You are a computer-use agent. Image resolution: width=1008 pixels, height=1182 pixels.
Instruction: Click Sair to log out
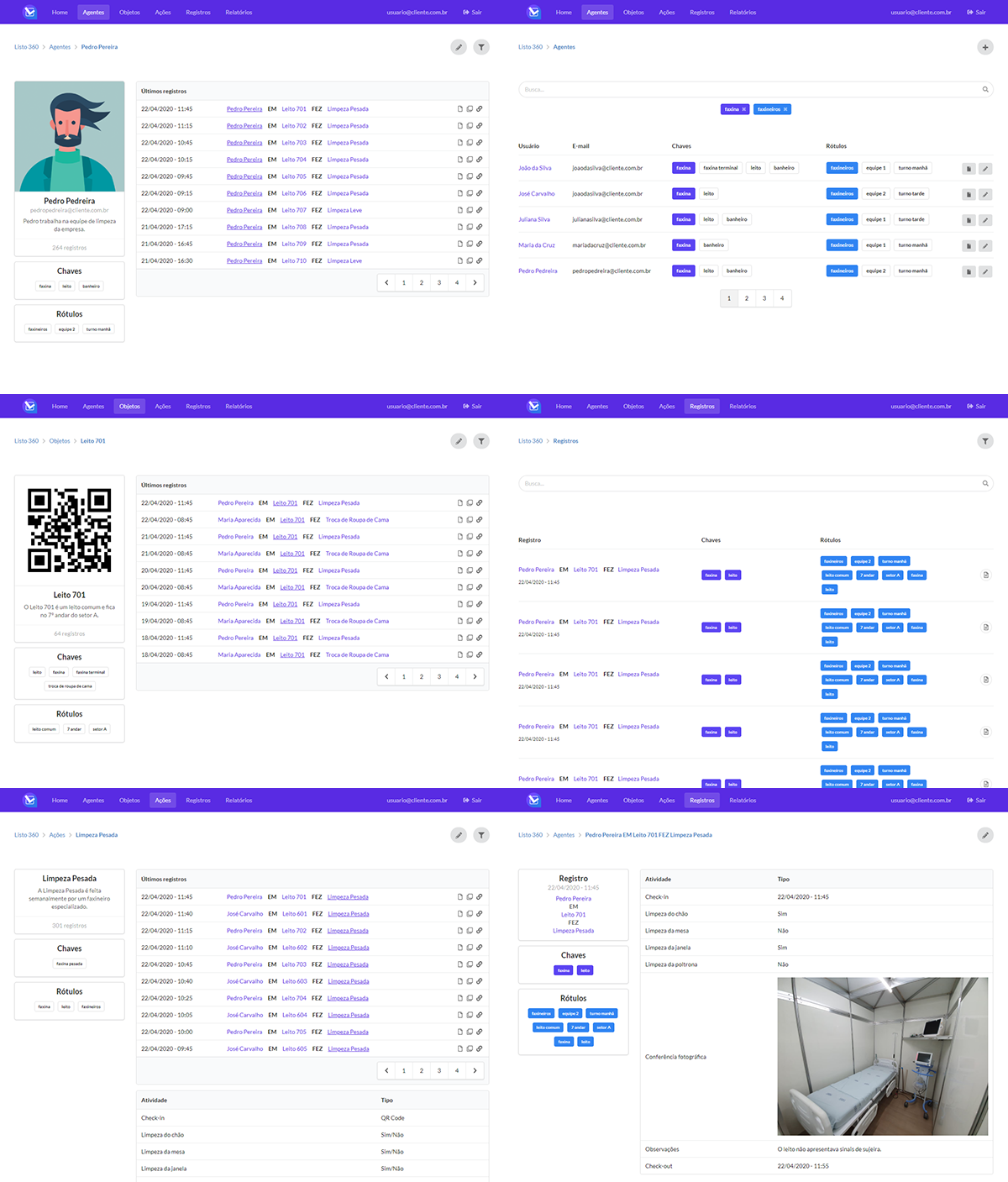tap(474, 12)
